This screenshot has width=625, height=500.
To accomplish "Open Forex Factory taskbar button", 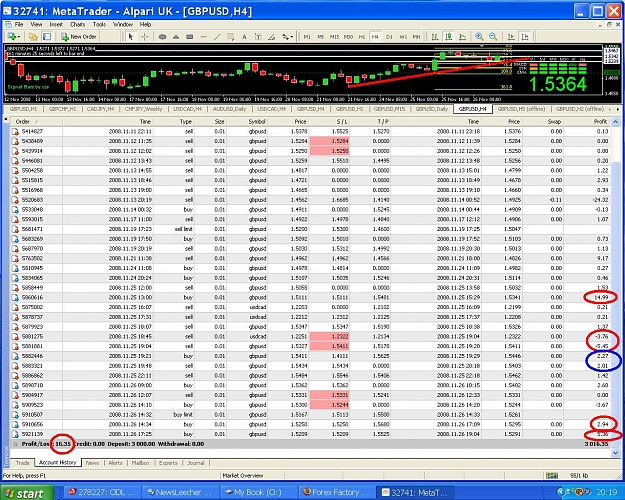I will (x=335, y=492).
